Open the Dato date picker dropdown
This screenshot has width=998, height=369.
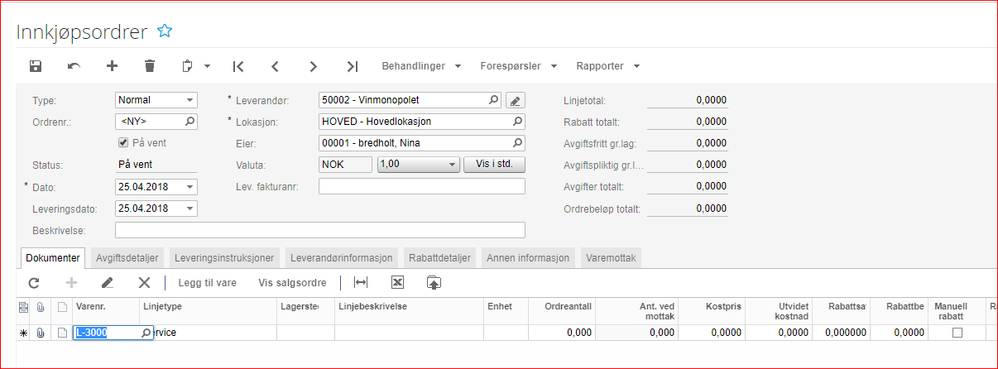pos(190,187)
